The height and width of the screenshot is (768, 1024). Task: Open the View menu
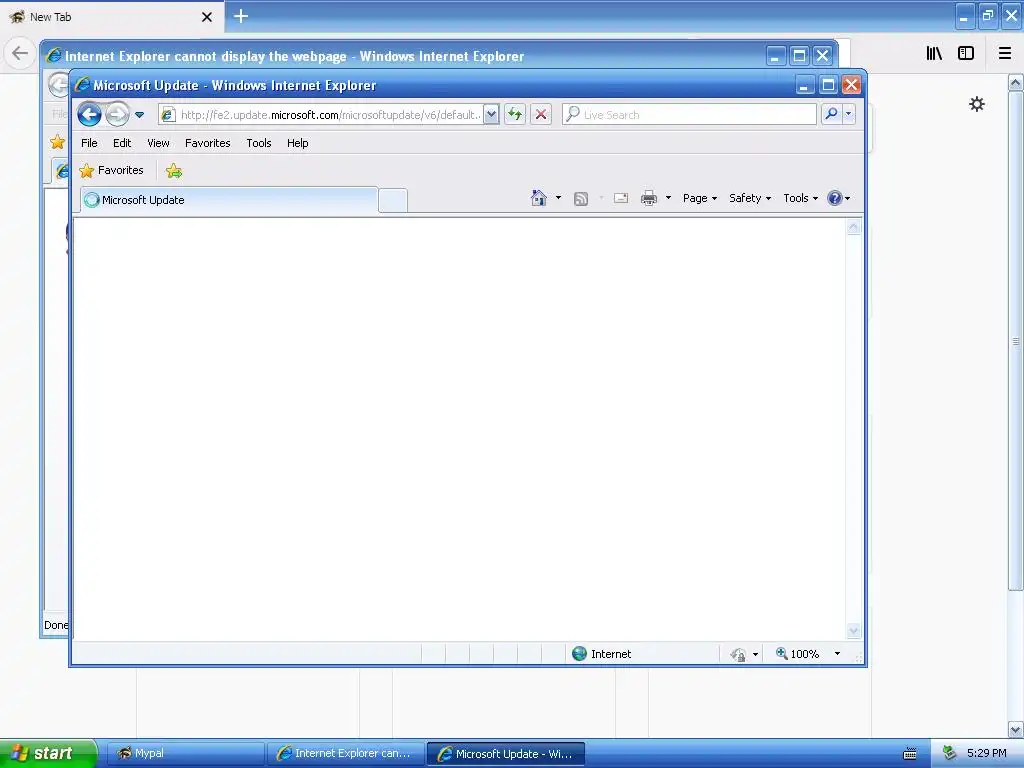tap(158, 143)
